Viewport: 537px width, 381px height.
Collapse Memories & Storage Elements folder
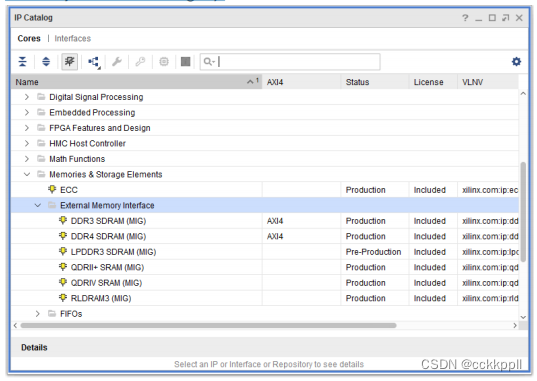(x=27, y=174)
